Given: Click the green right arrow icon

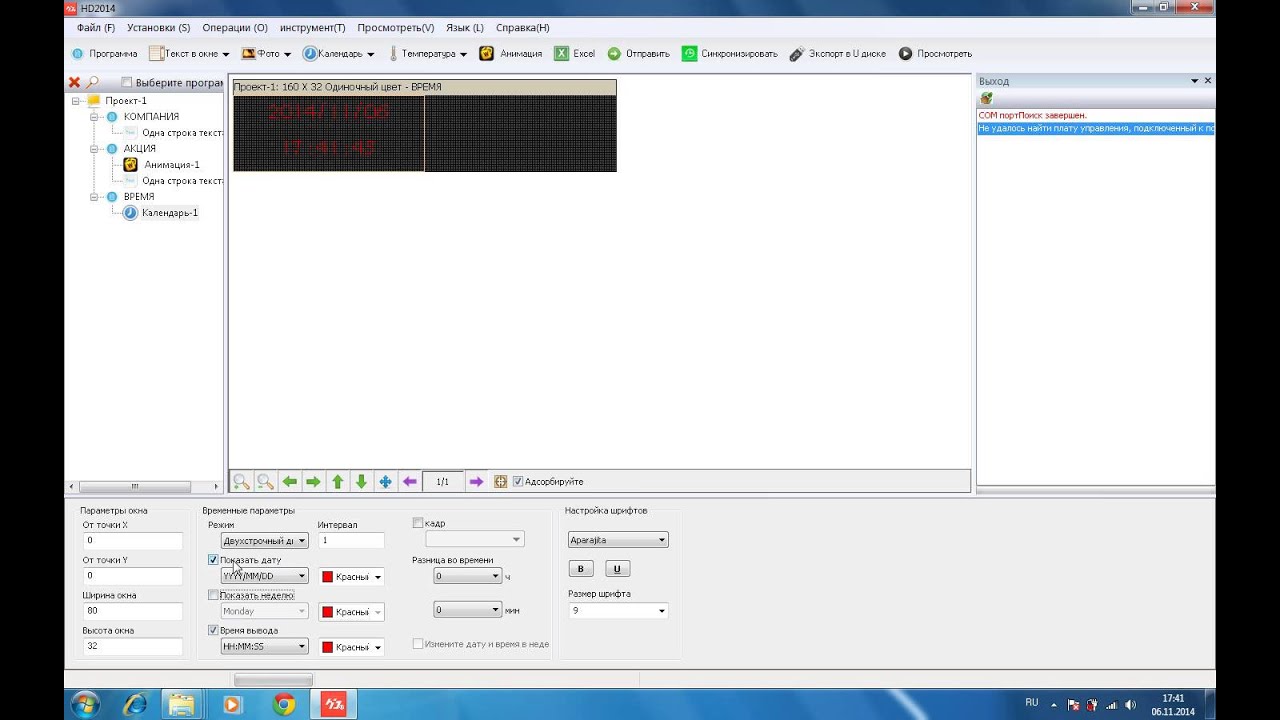Looking at the screenshot, I should tap(313, 482).
